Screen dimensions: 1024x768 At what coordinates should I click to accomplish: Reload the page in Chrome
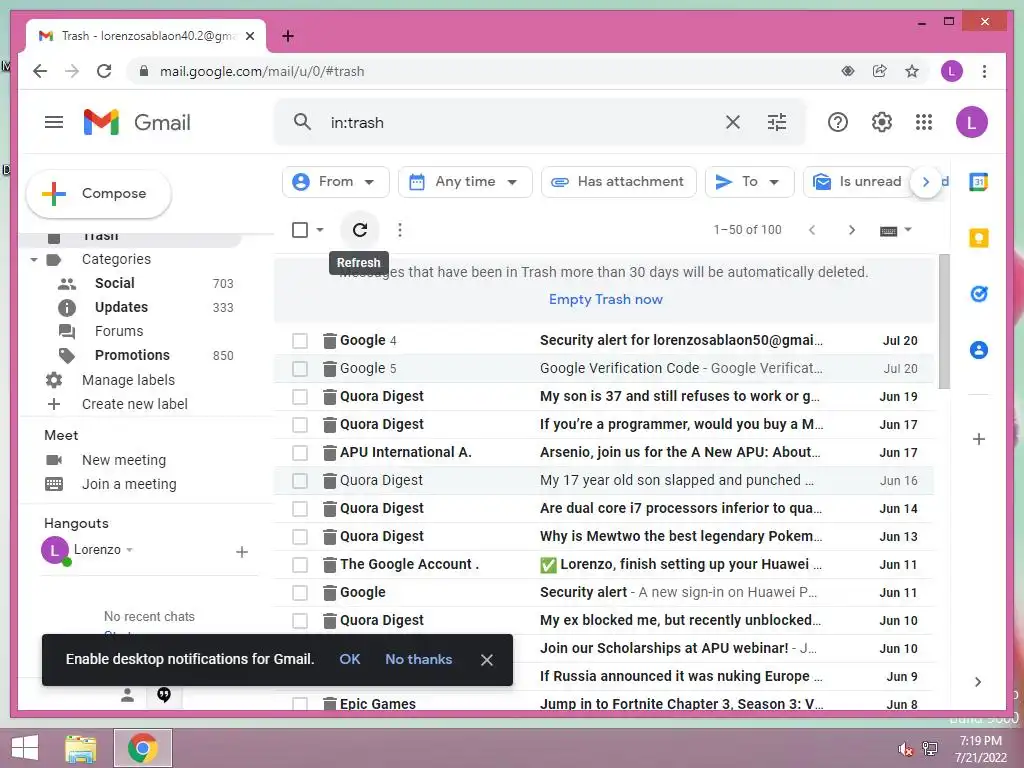(104, 71)
